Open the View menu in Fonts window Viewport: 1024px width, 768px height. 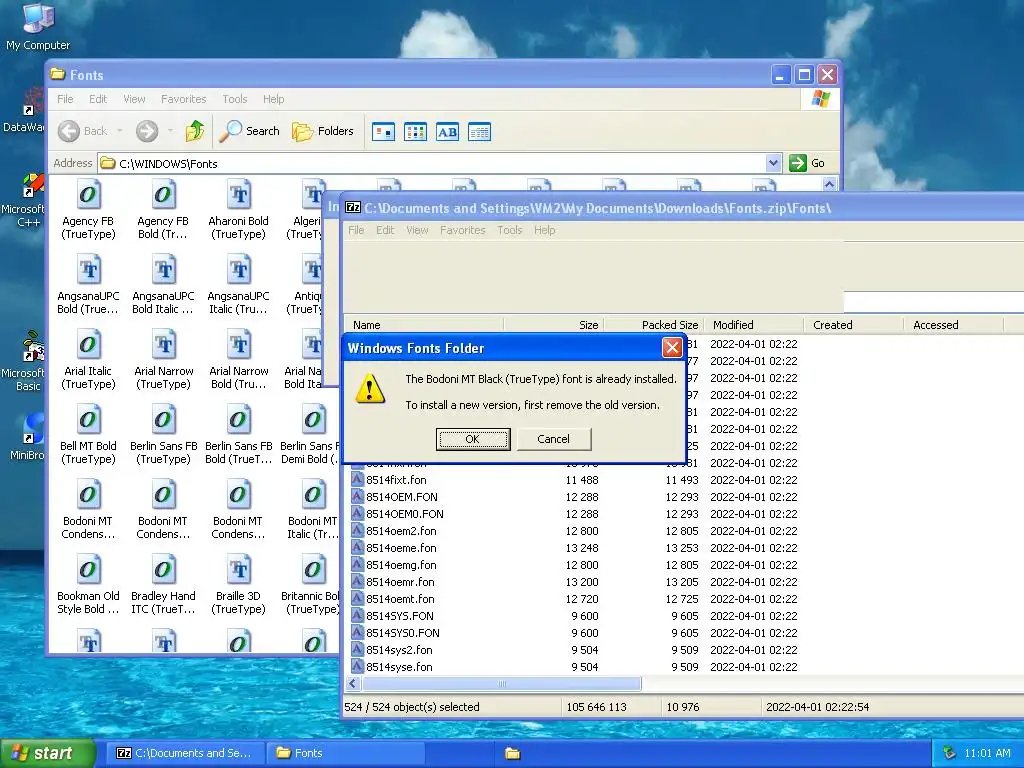(x=134, y=99)
